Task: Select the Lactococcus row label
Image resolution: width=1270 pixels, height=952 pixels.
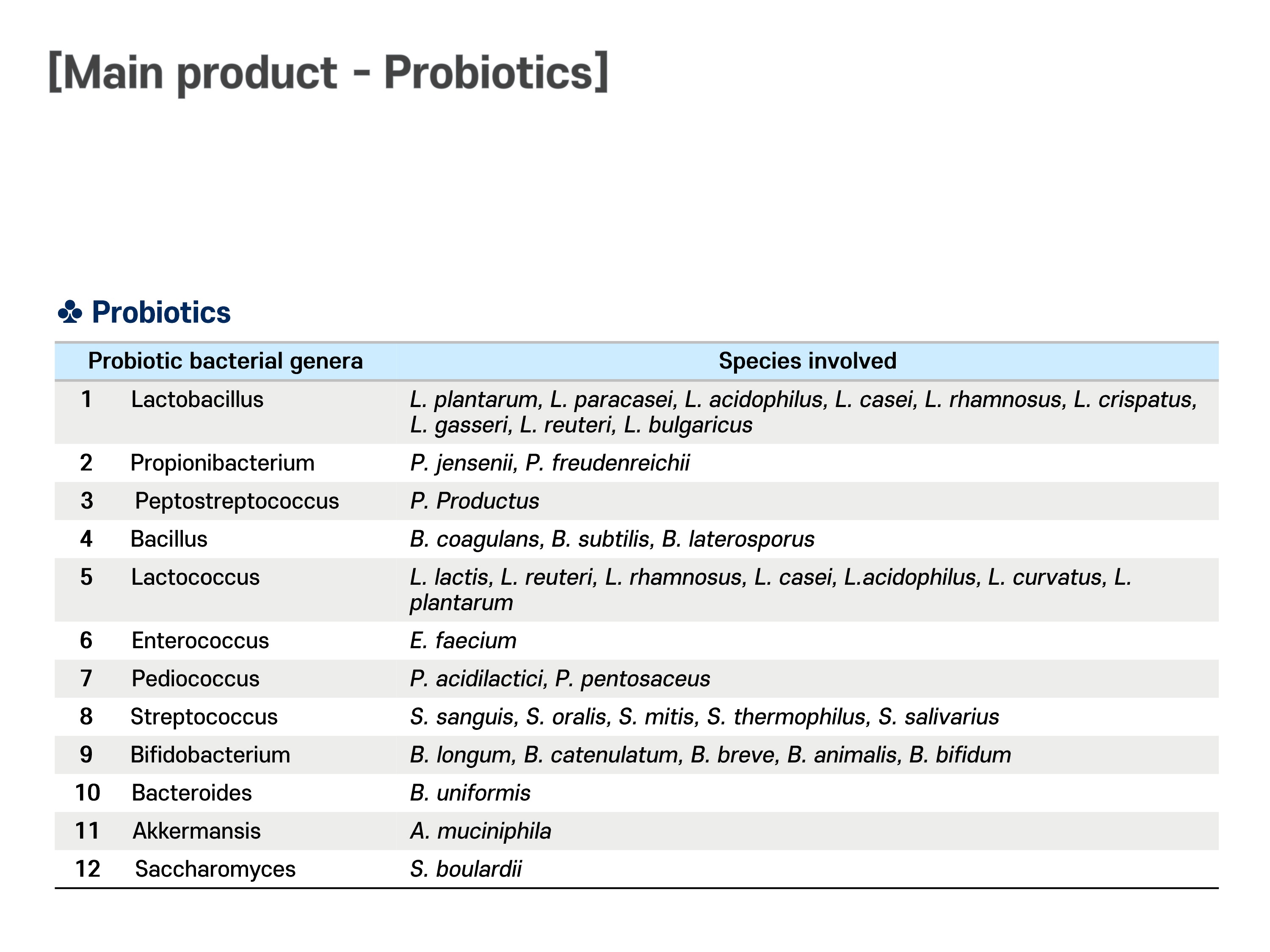Action: (x=195, y=577)
